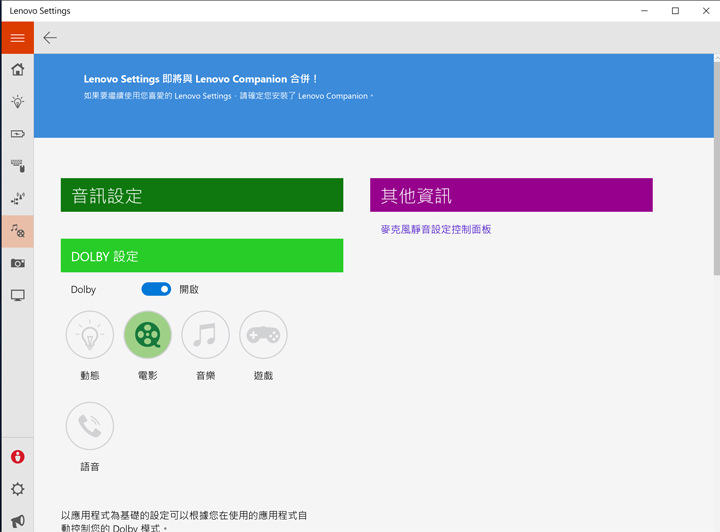Open the megaphone feedback icon
The width and height of the screenshot is (720, 532).
coord(17,520)
